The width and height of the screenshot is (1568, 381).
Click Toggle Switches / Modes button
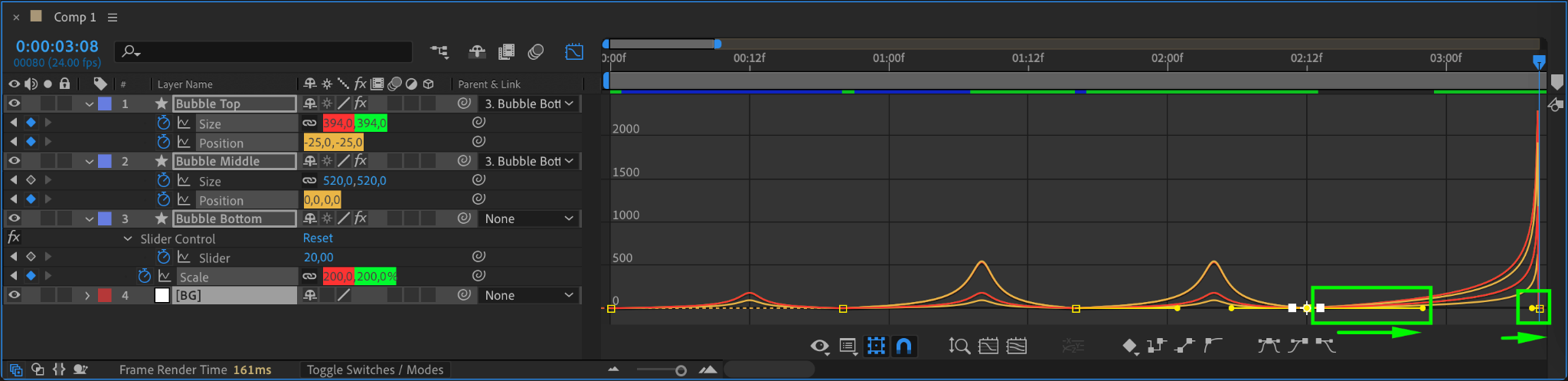[375, 370]
